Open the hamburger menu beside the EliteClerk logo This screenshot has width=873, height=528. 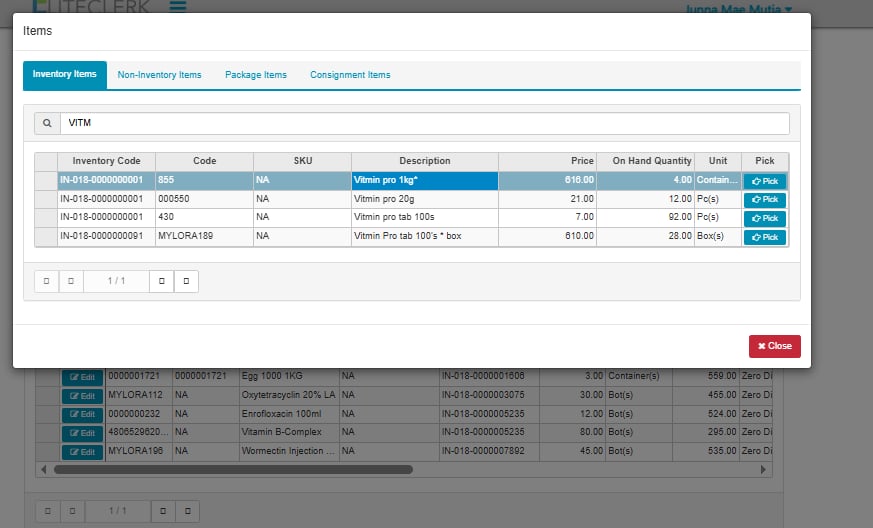point(178,6)
